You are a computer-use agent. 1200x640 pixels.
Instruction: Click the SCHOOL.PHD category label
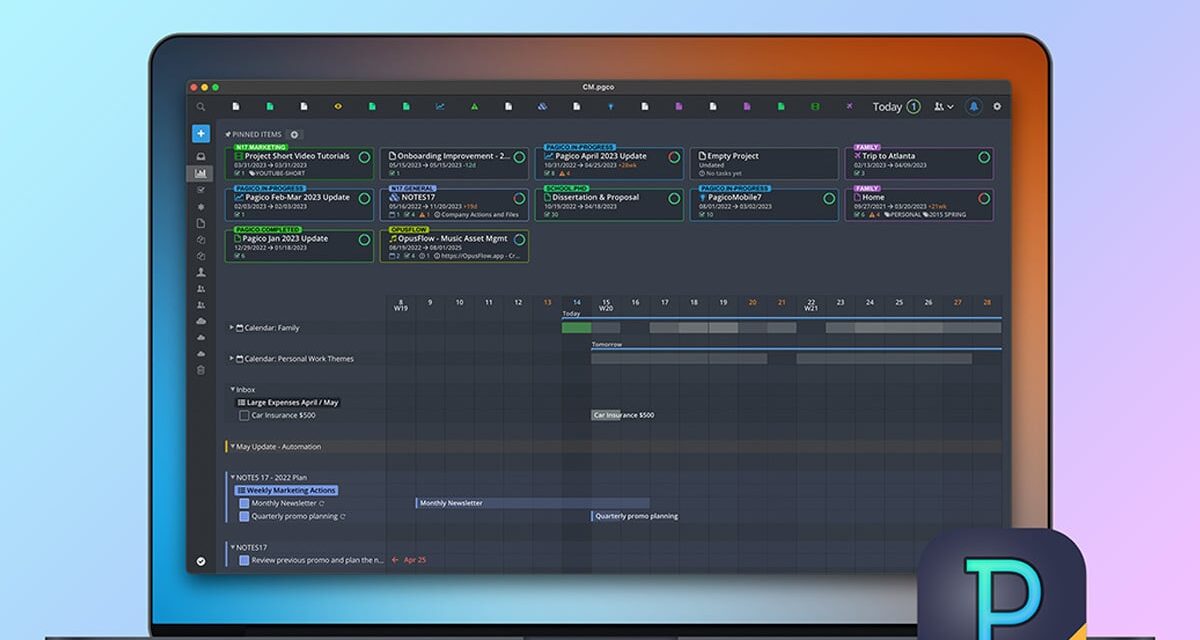tap(567, 188)
